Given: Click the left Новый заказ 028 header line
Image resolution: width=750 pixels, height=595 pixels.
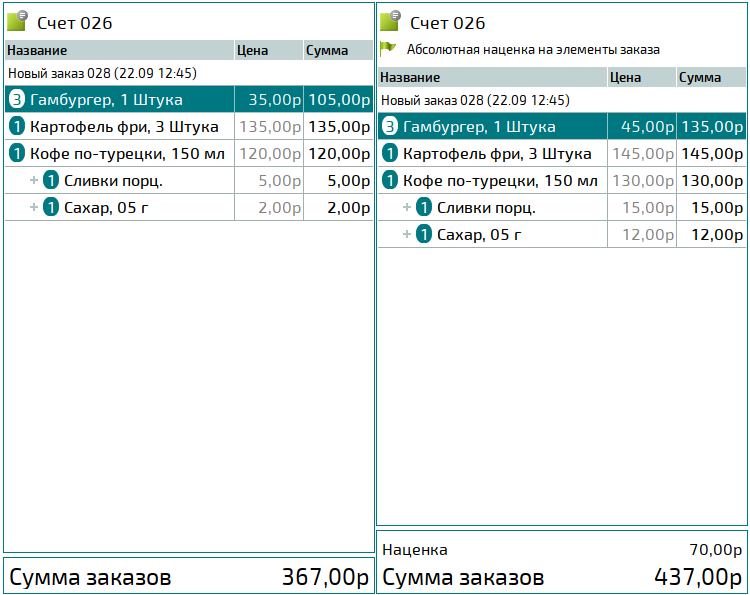Looking at the screenshot, I should click(x=102, y=73).
